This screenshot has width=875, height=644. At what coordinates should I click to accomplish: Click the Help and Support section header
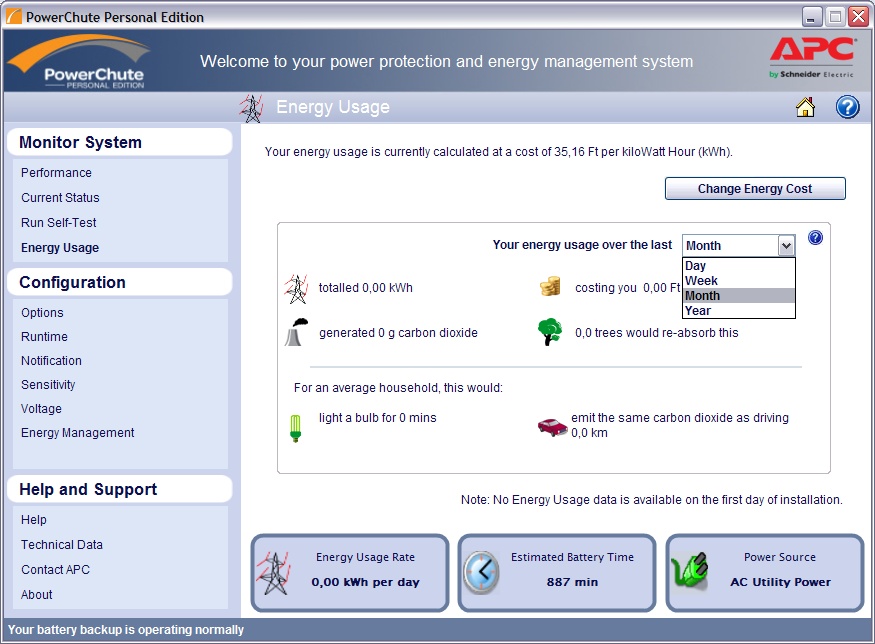tap(119, 489)
